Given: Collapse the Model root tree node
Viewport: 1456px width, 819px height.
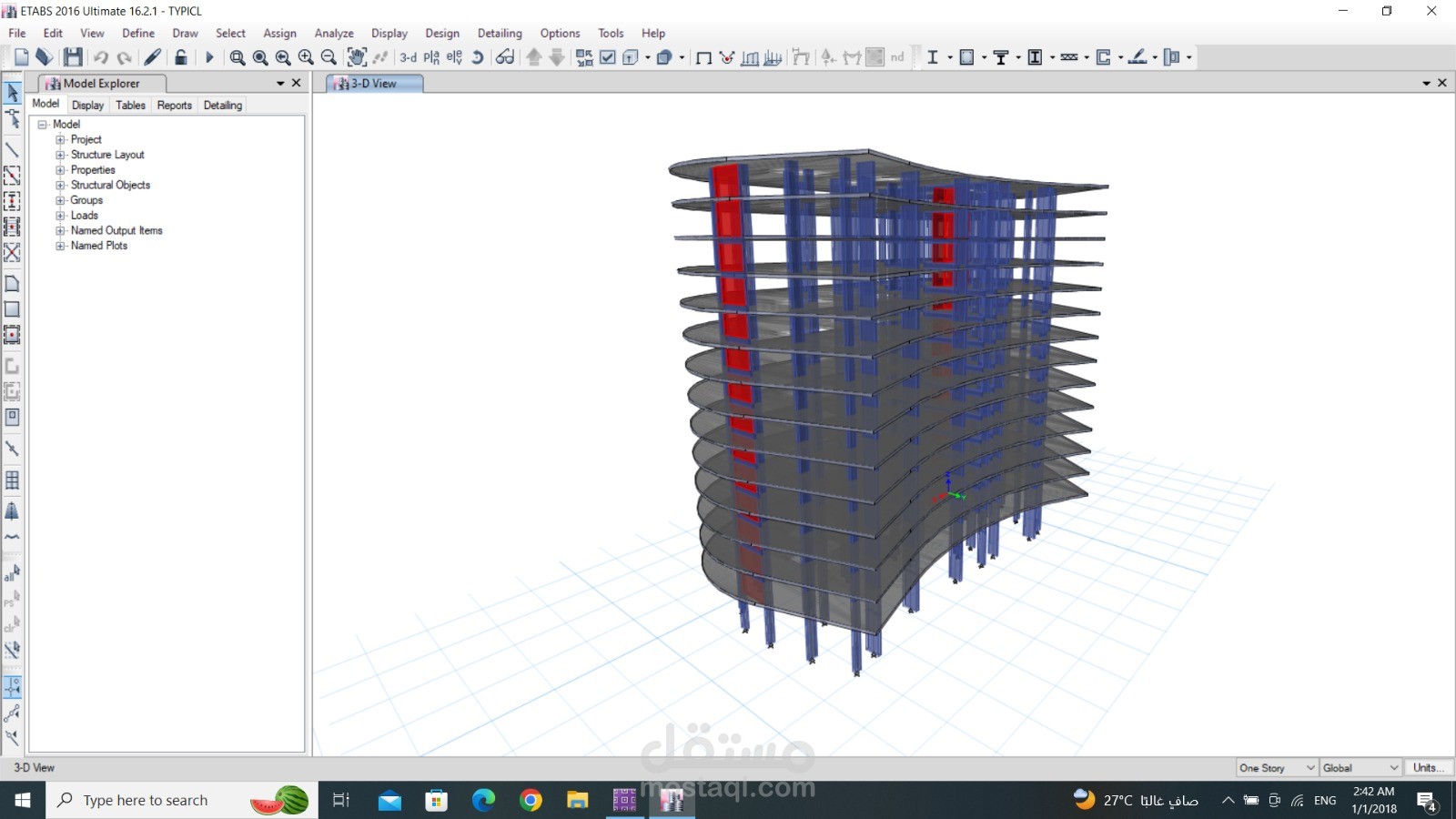Looking at the screenshot, I should (x=42, y=125).
